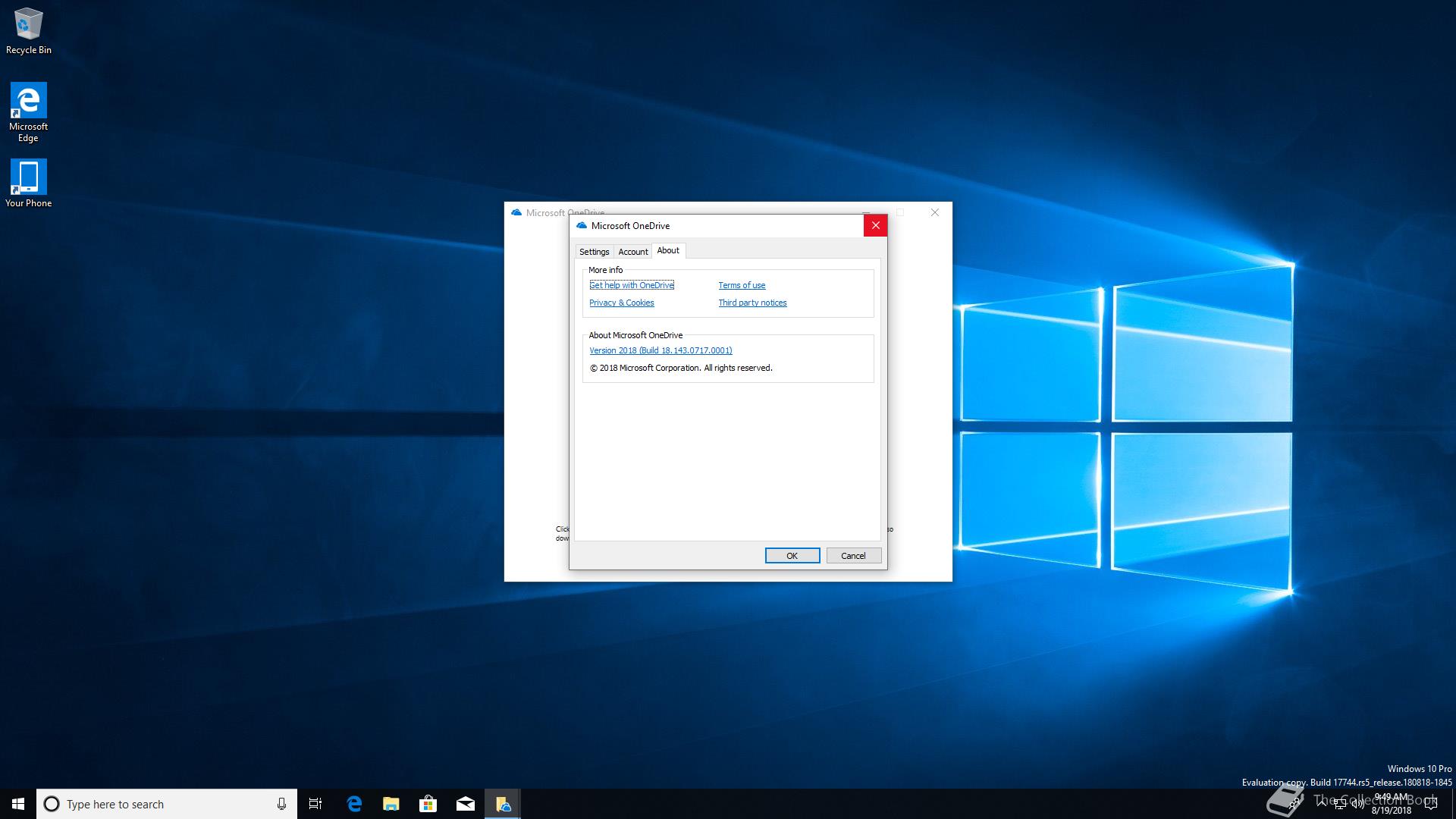This screenshot has width=1456, height=819.
Task: Open Get help with OneDrive link
Action: pos(631,285)
